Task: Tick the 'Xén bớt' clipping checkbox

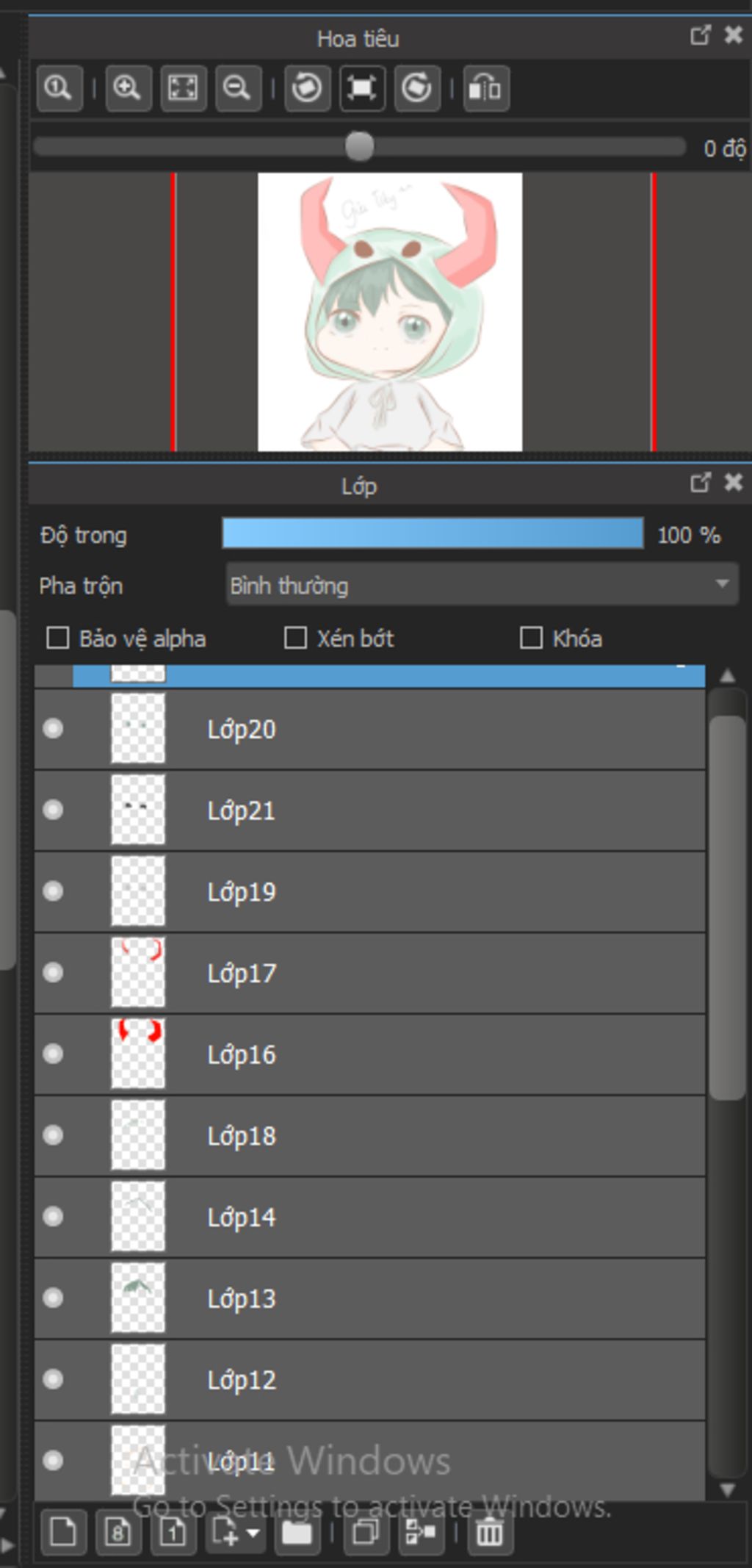Action: [x=295, y=638]
